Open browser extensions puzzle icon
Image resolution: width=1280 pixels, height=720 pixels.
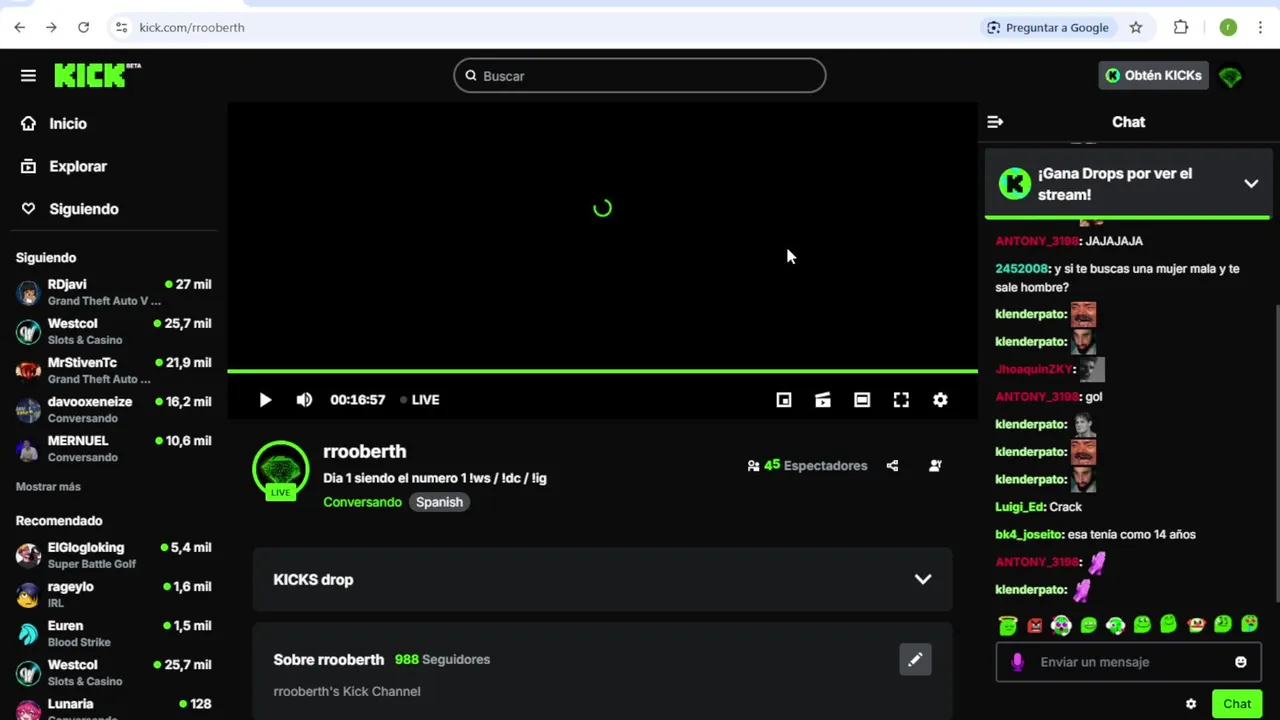1181,28
